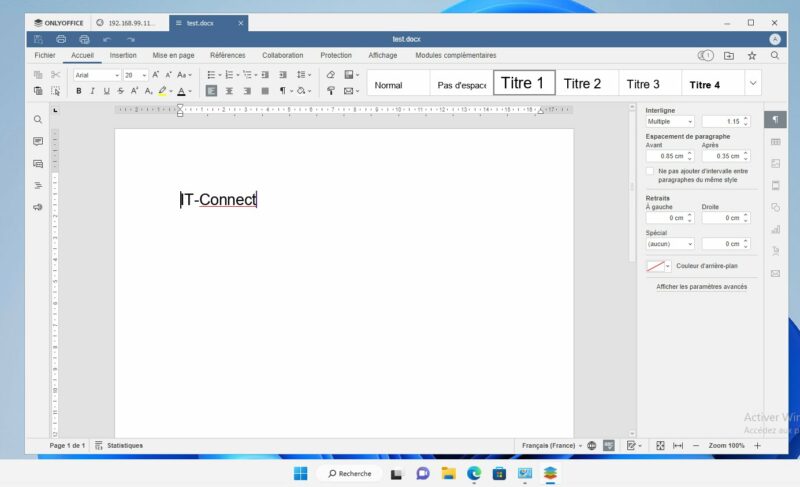Click the Justify alignment icon

coord(265,91)
